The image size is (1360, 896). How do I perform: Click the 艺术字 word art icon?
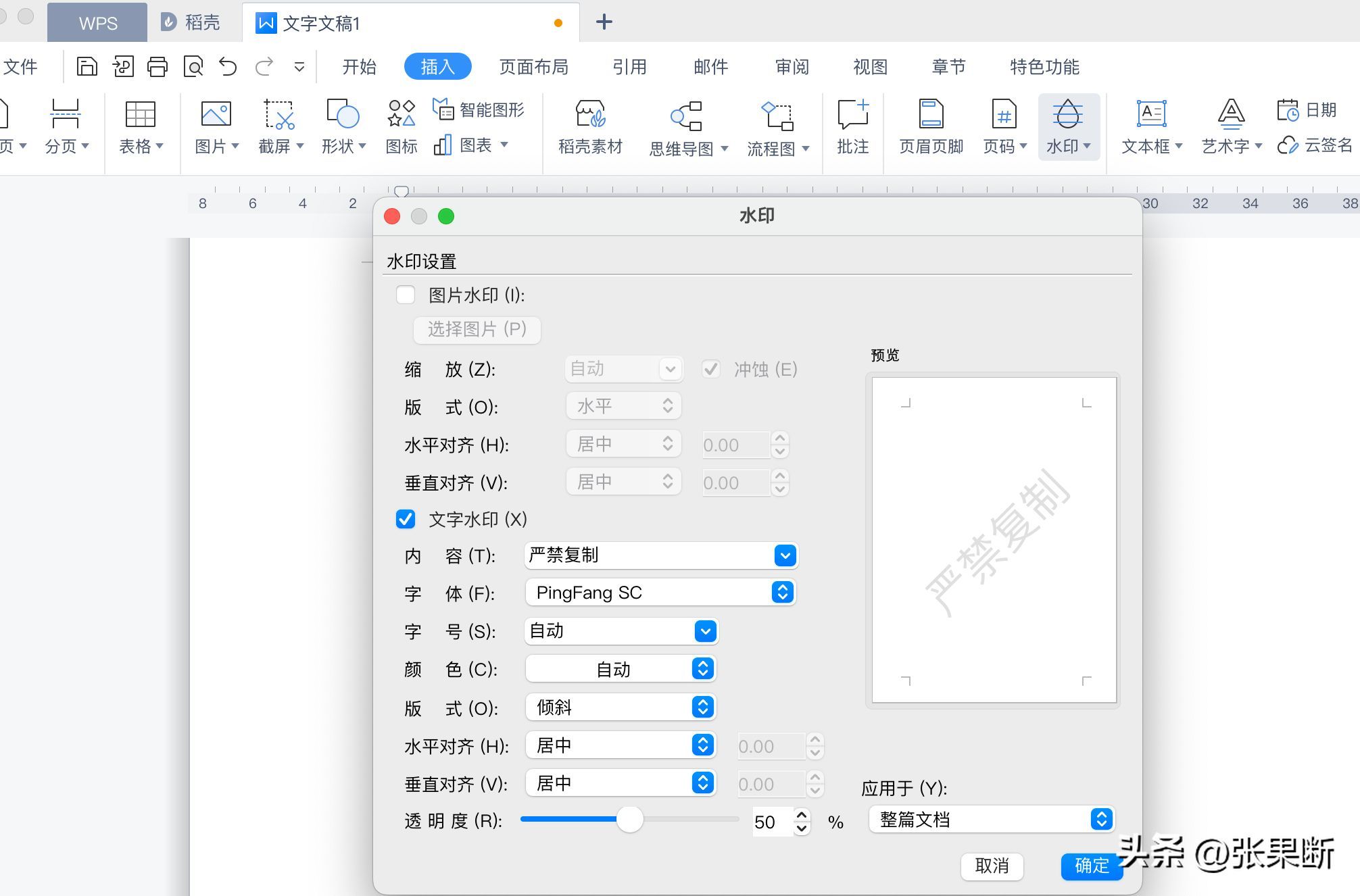coord(1231,114)
